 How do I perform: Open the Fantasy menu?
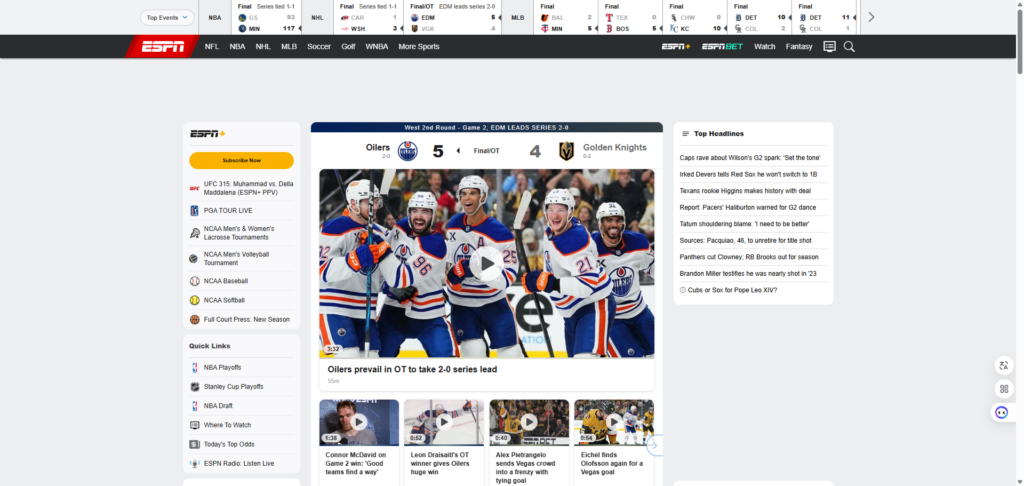pos(799,46)
